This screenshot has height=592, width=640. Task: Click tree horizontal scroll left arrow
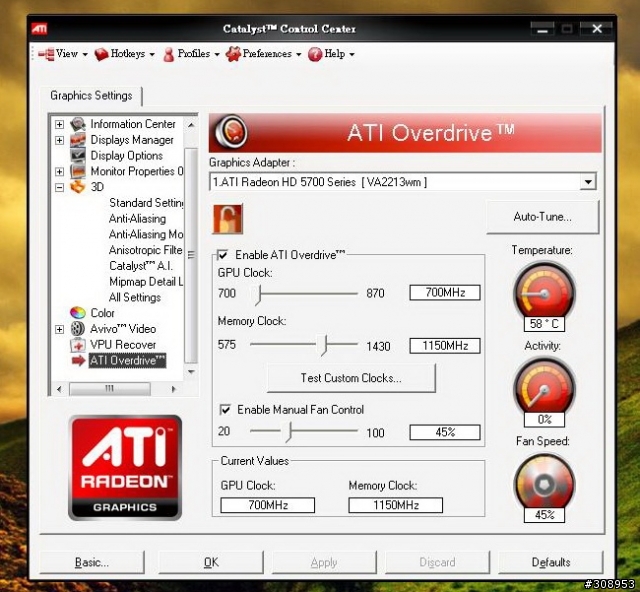click(x=60, y=389)
